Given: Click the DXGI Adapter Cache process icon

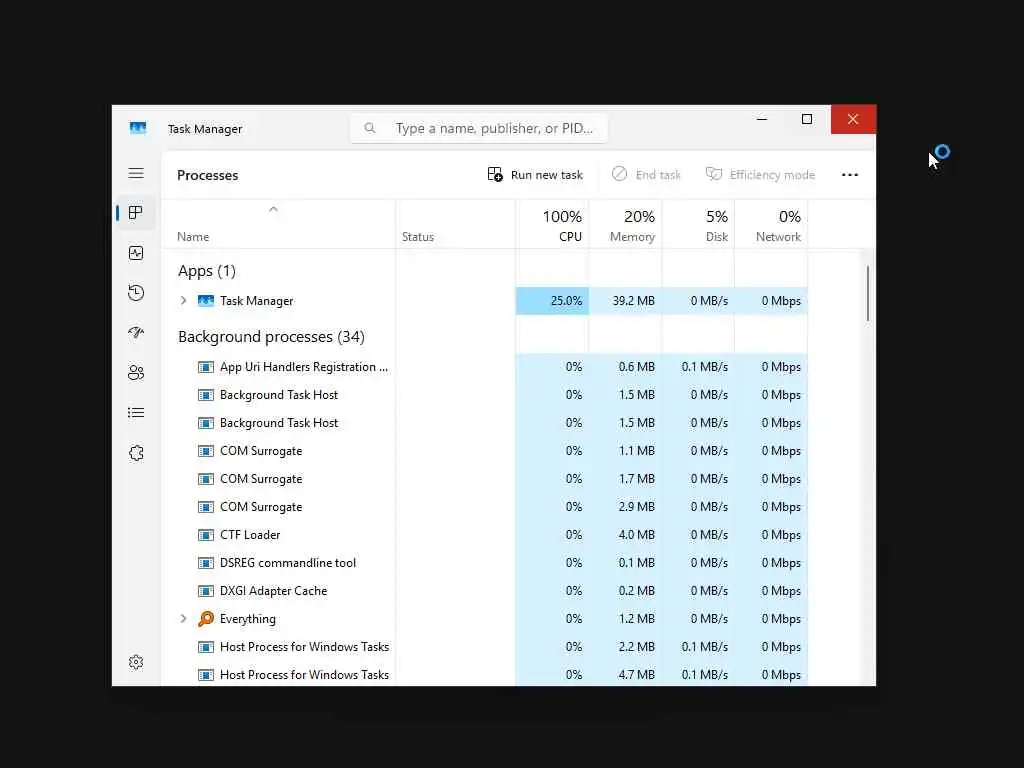Looking at the screenshot, I should [x=206, y=591].
